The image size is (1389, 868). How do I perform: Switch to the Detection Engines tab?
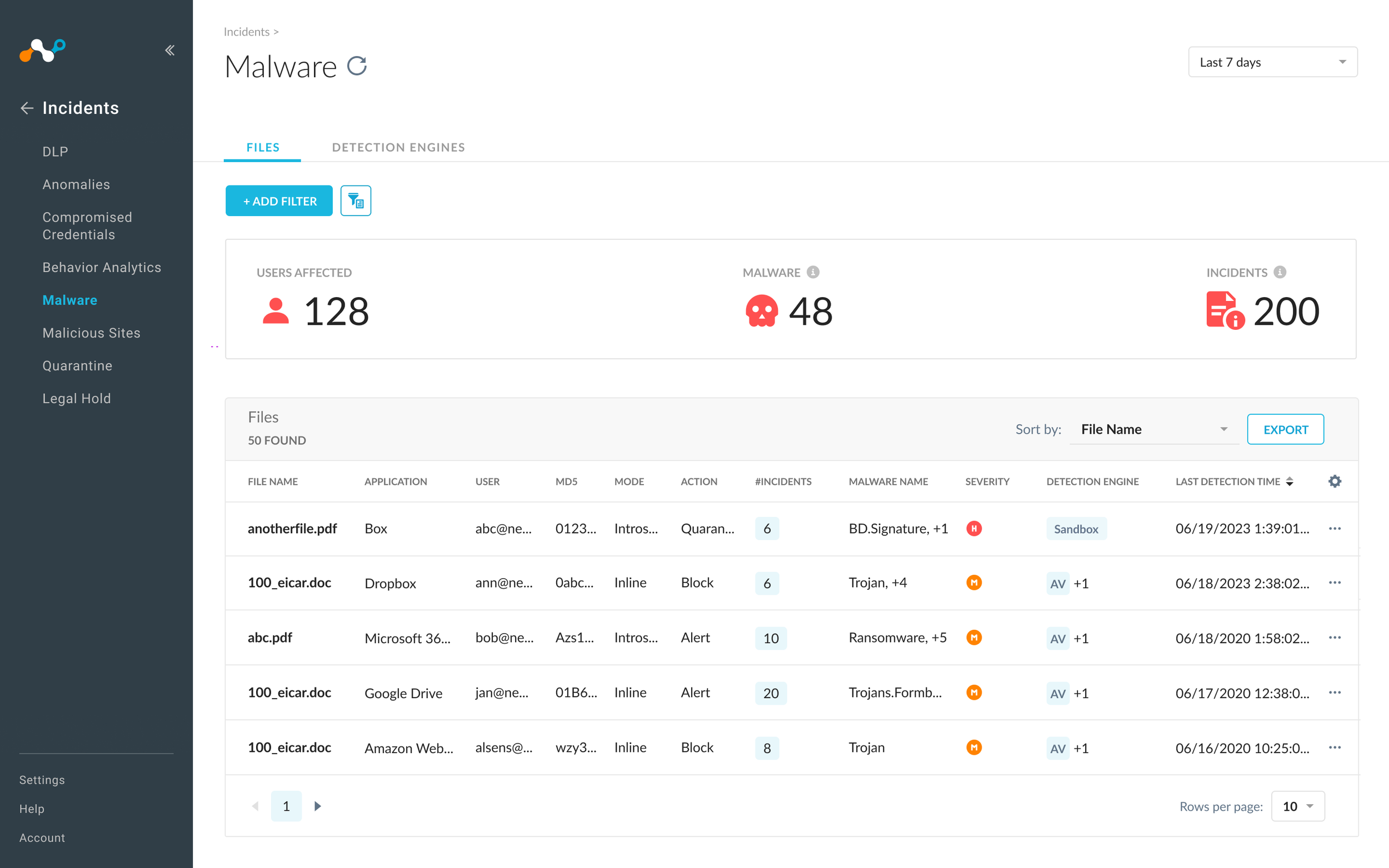pyautogui.click(x=398, y=147)
